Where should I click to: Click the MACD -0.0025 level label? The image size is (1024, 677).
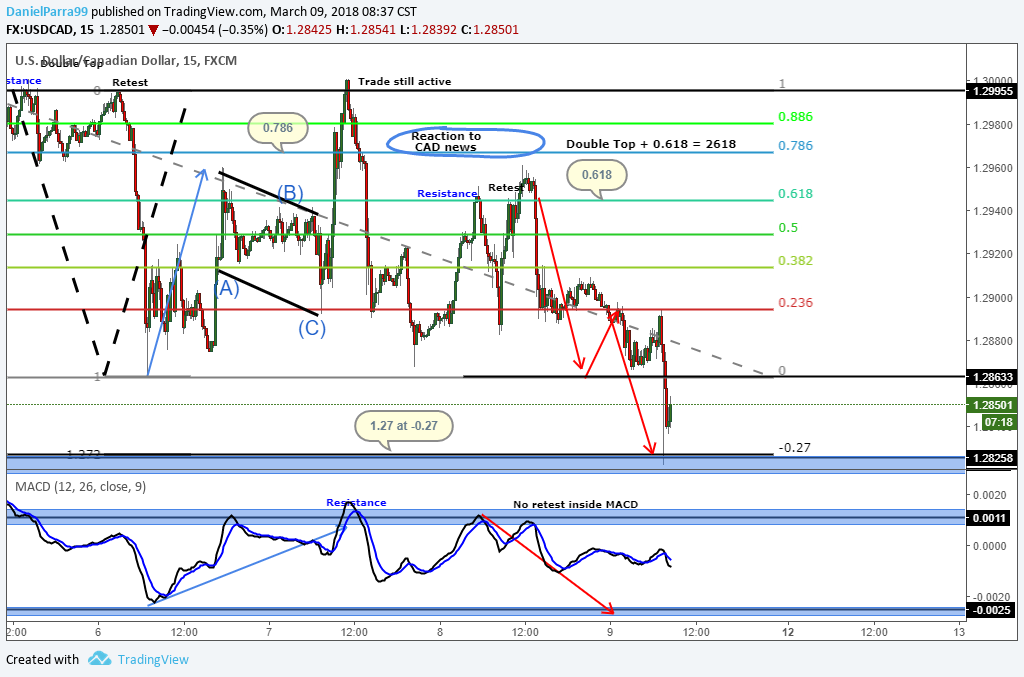coord(993,610)
